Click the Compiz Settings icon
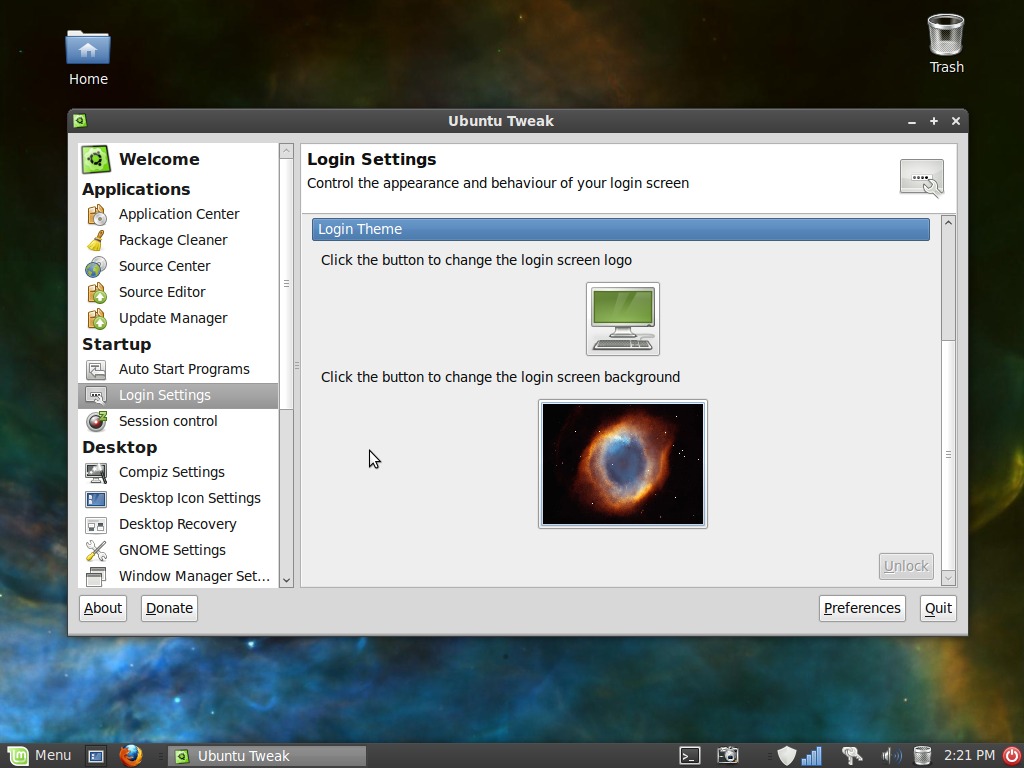Image resolution: width=1024 pixels, height=768 pixels. coord(97,473)
